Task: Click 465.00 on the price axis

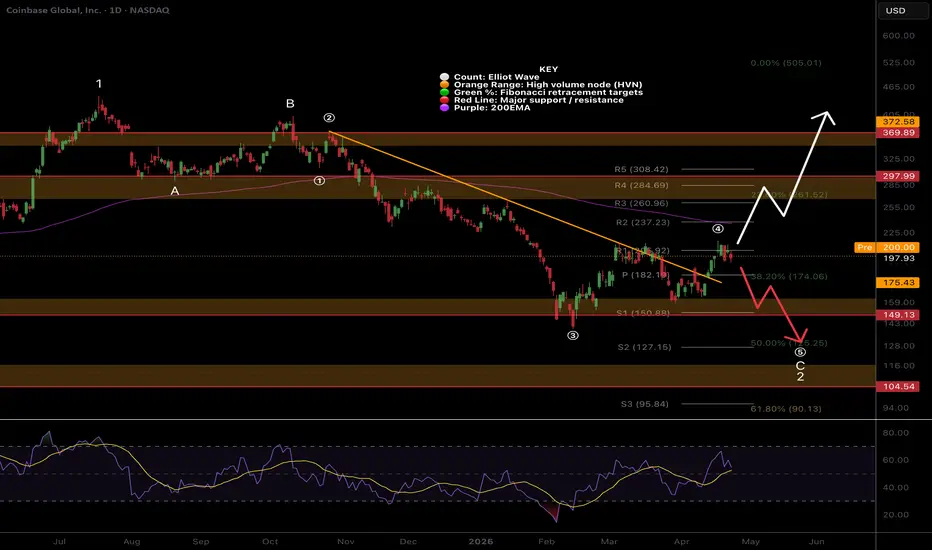Action: pyautogui.click(x=899, y=87)
